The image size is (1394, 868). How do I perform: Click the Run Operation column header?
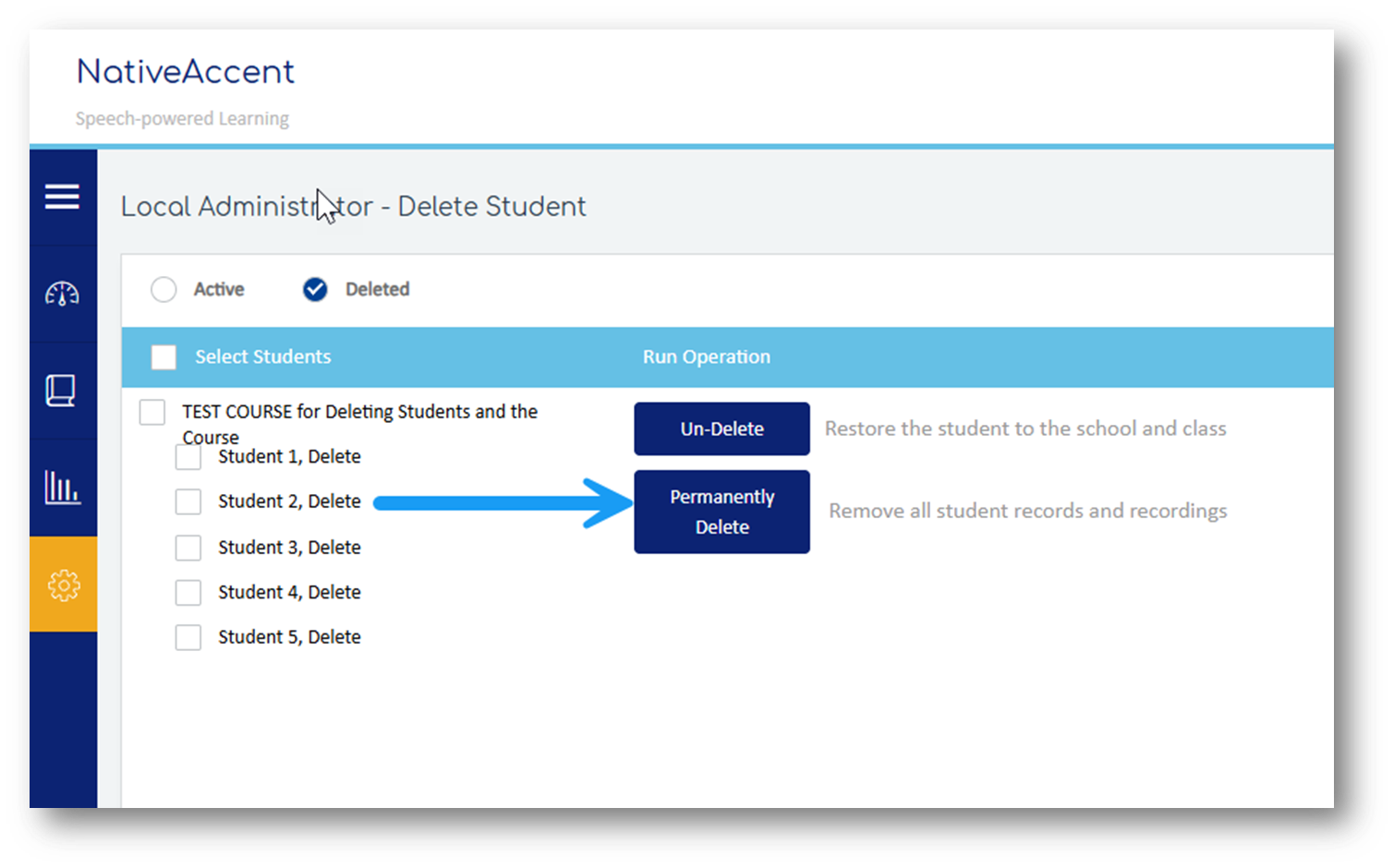(706, 357)
